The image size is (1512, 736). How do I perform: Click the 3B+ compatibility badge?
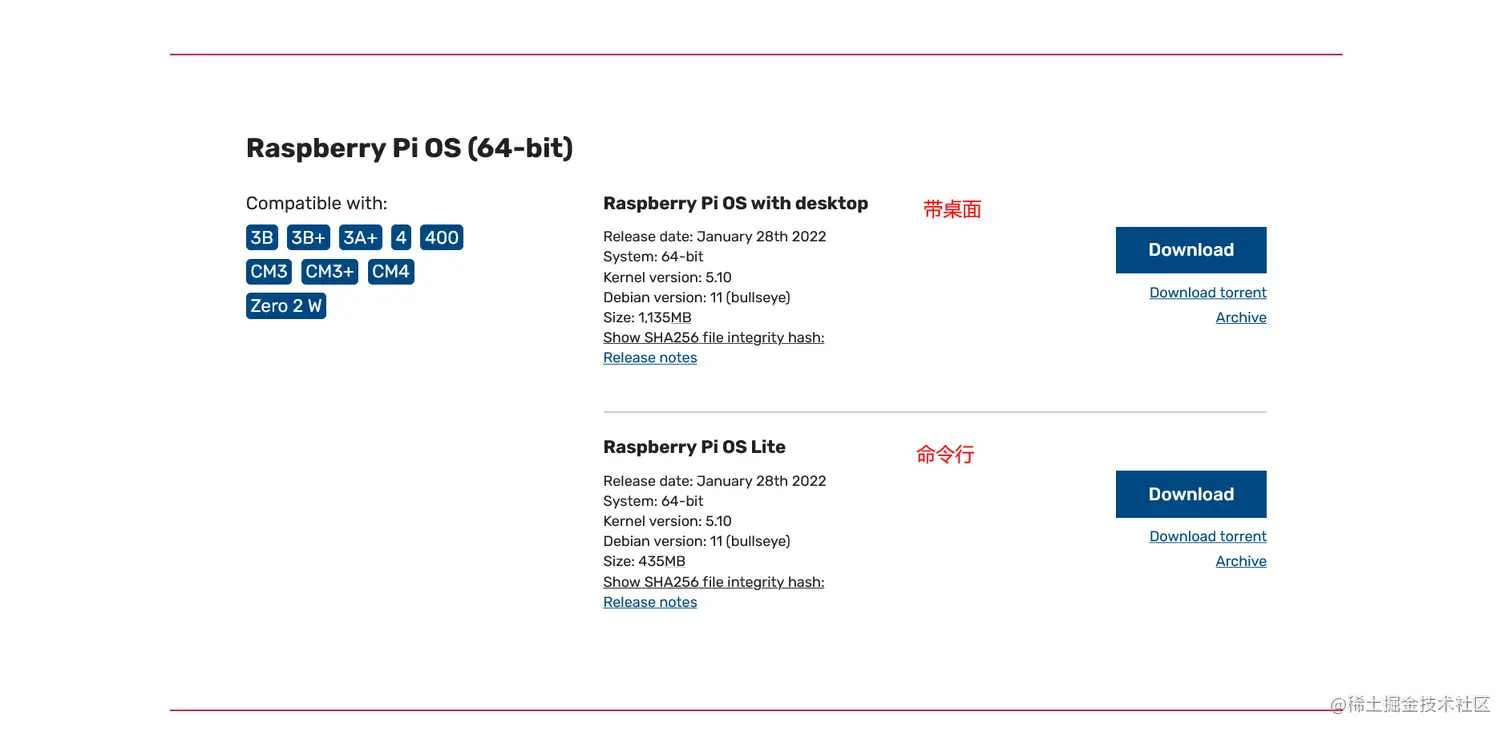tap(308, 238)
